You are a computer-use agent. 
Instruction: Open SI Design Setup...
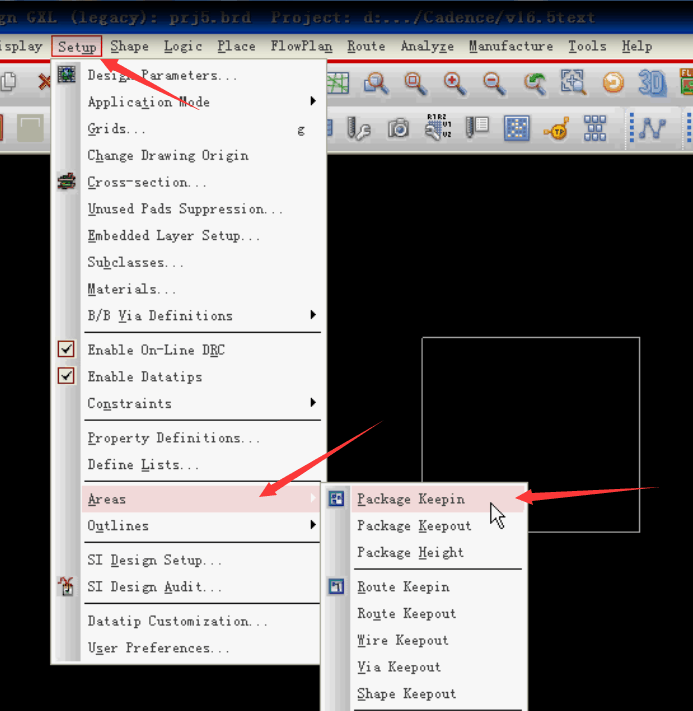[201, 560]
